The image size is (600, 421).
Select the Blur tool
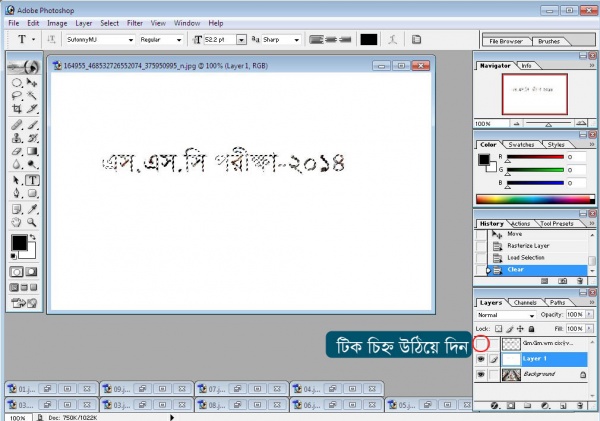click(16, 164)
